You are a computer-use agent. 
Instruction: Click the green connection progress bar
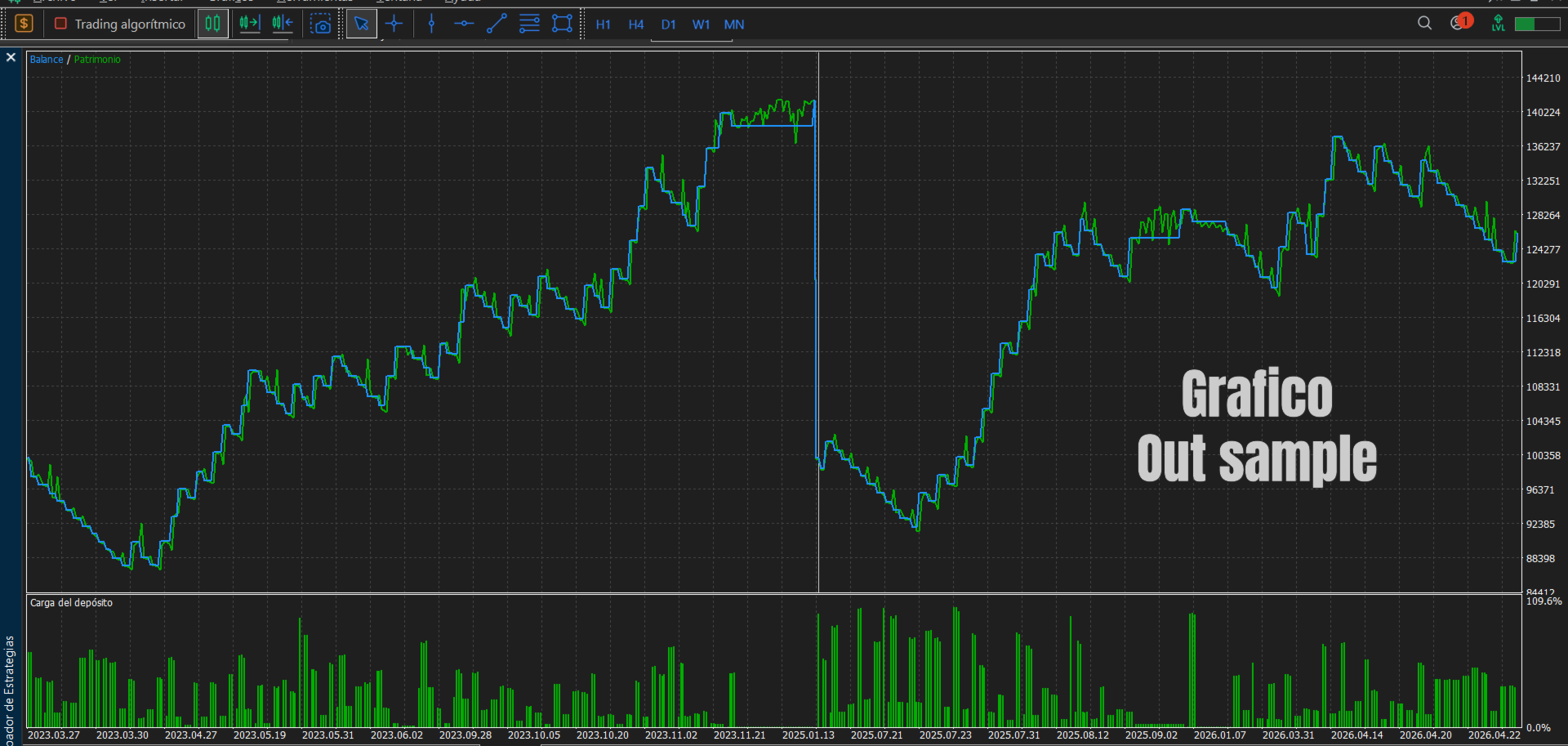(x=1537, y=24)
